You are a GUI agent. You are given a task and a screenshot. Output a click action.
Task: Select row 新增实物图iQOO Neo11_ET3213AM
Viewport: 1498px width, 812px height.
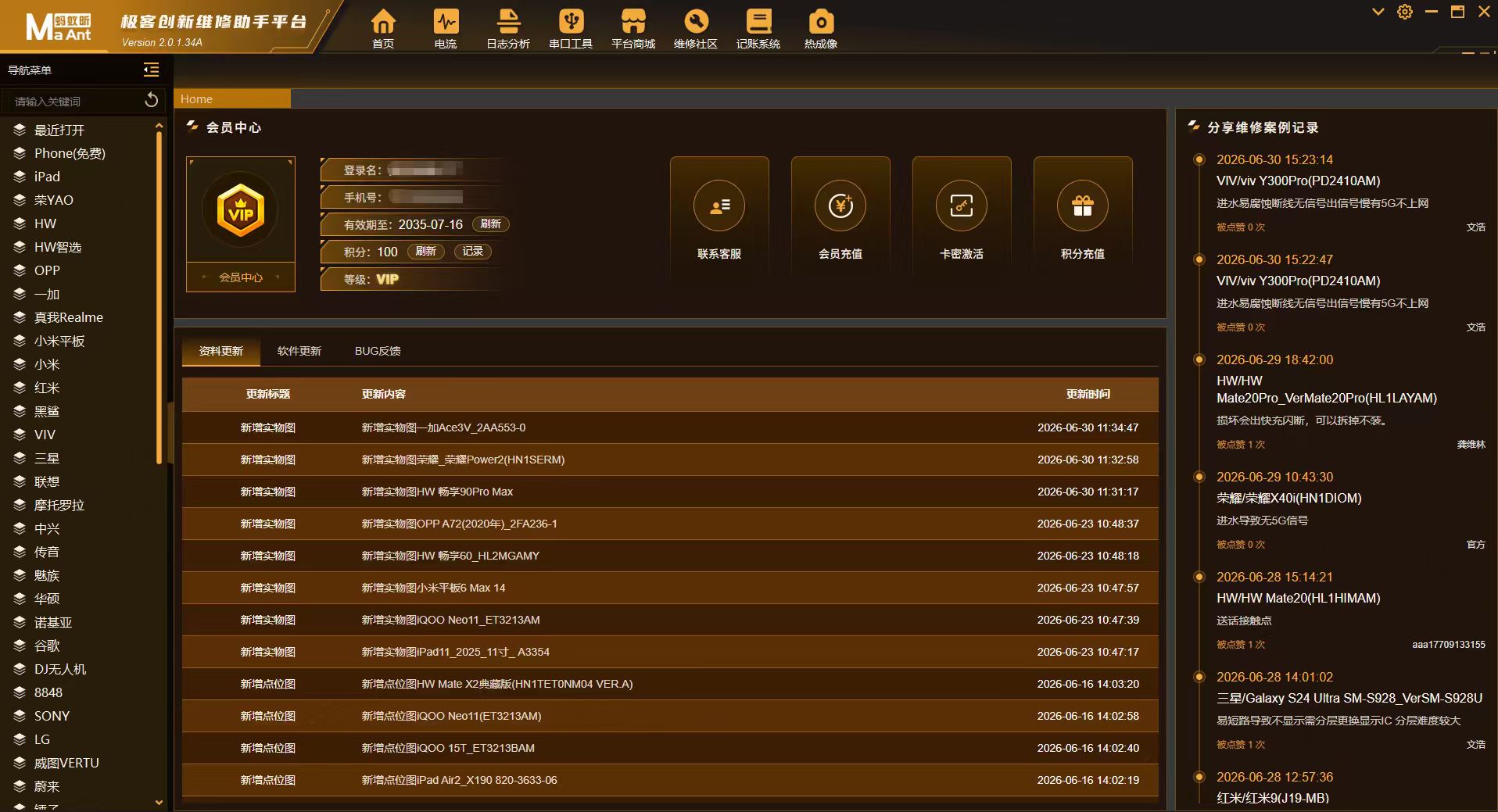click(670, 620)
